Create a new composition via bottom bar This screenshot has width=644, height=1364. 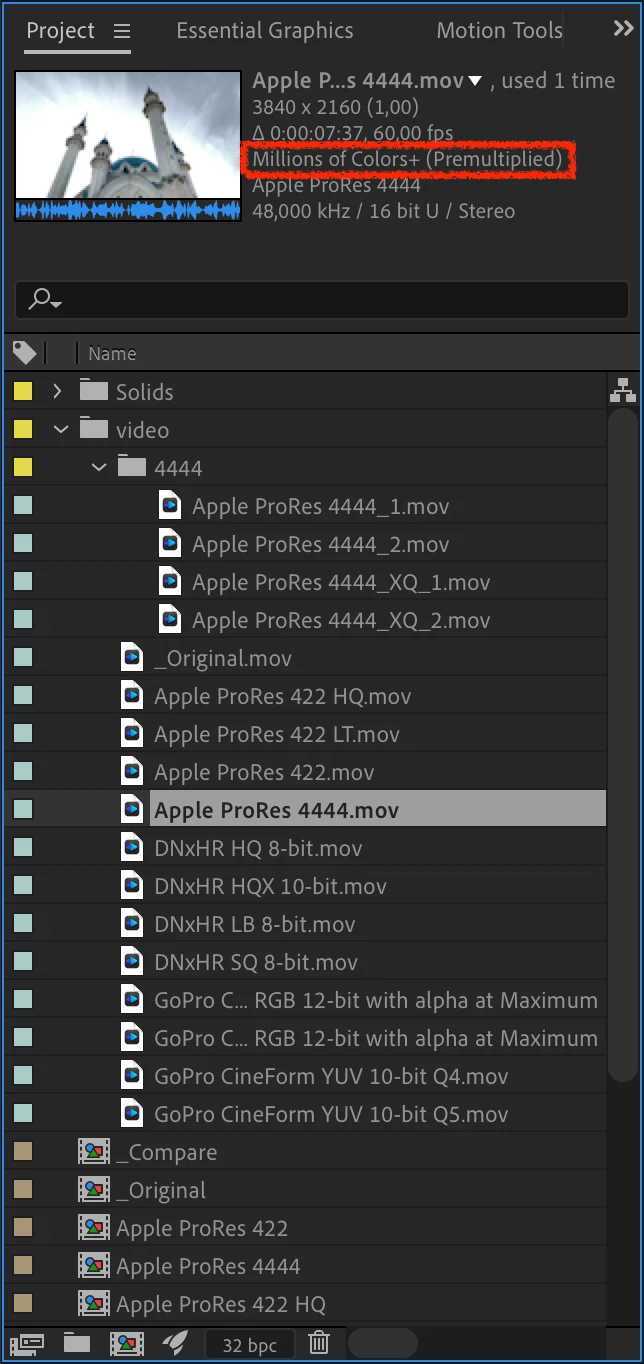coord(126,1343)
